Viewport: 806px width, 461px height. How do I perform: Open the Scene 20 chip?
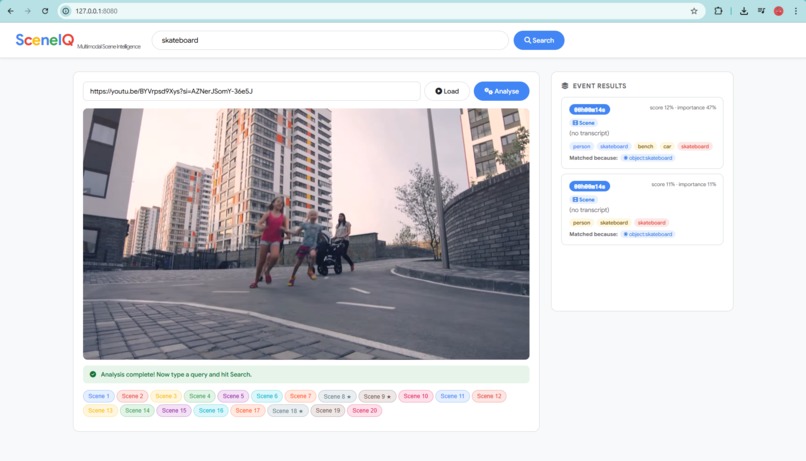tap(364, 411)
